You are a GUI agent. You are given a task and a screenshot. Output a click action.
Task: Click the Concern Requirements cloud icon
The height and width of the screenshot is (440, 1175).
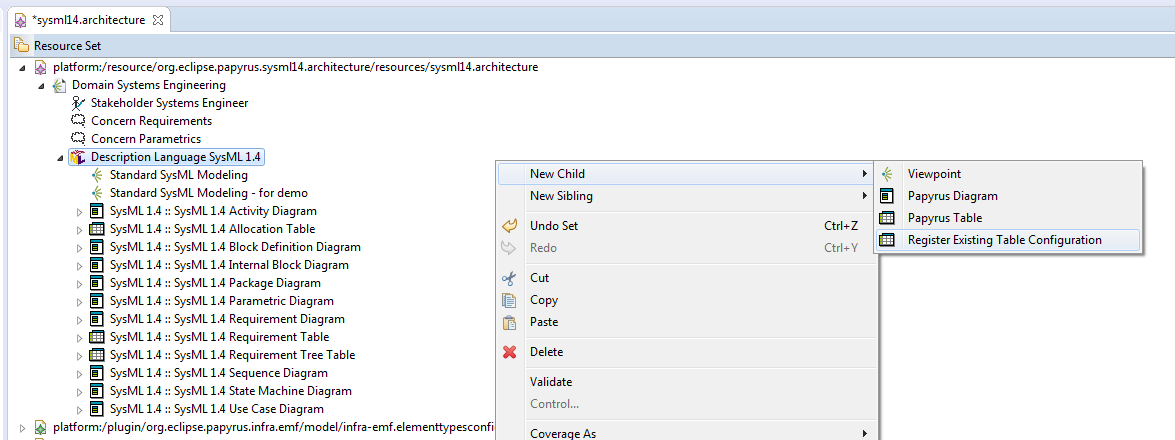pyautogui.click(x=78, y=121)
